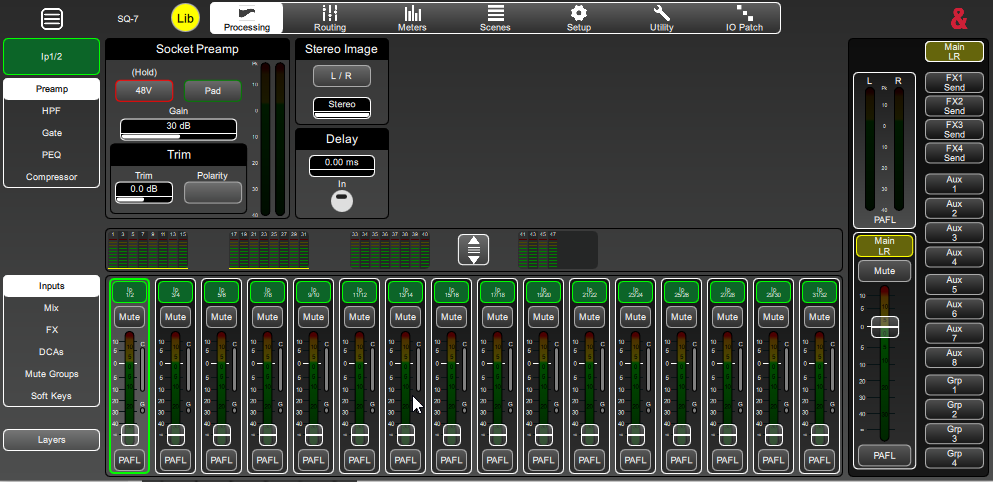Select the Main LR mix at top right
The height and width of the screenshot is (482, 993).
pyautogui.click(x=954, y=51)
